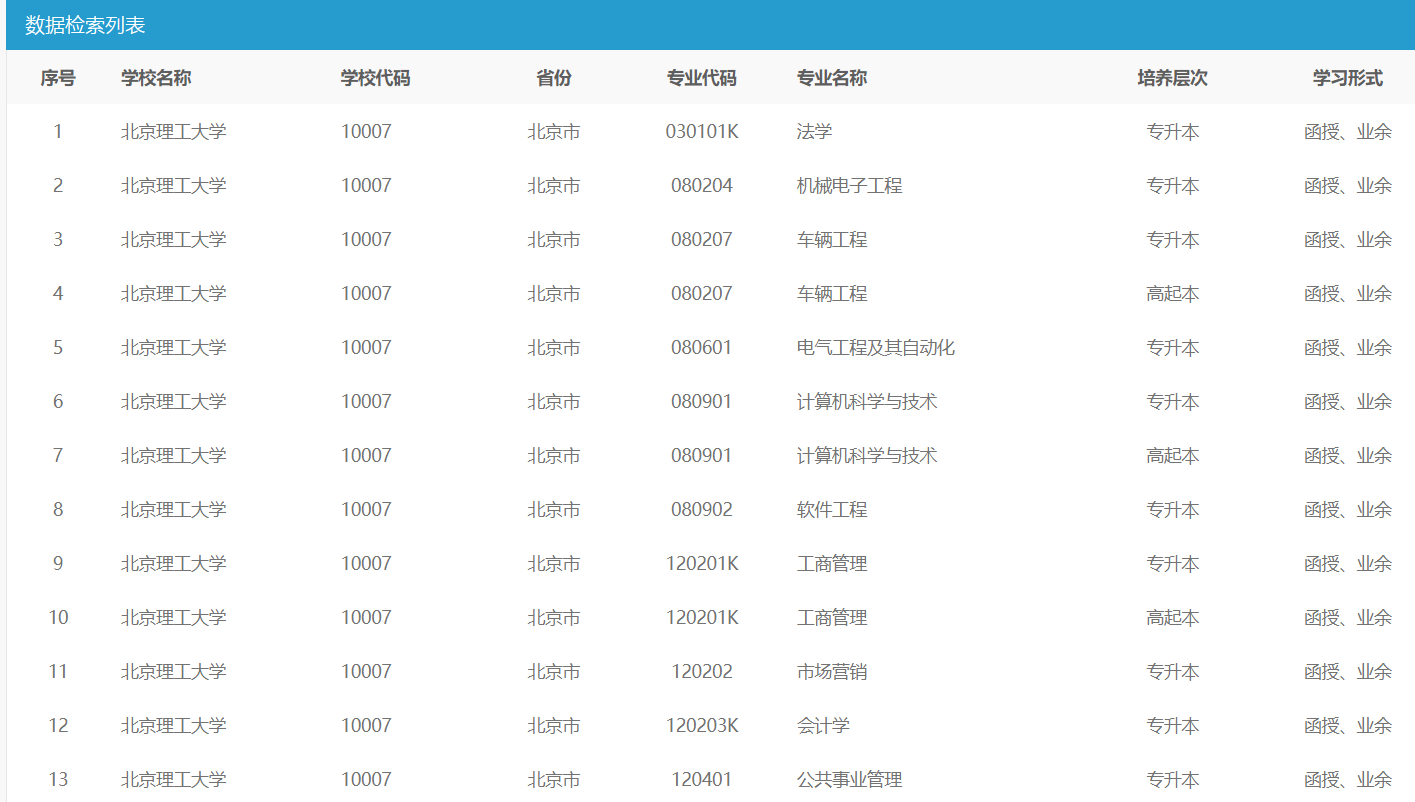
Task: Click 函授、业余 in the 机械电子工程 row
Action: [x=1348, y=185]
